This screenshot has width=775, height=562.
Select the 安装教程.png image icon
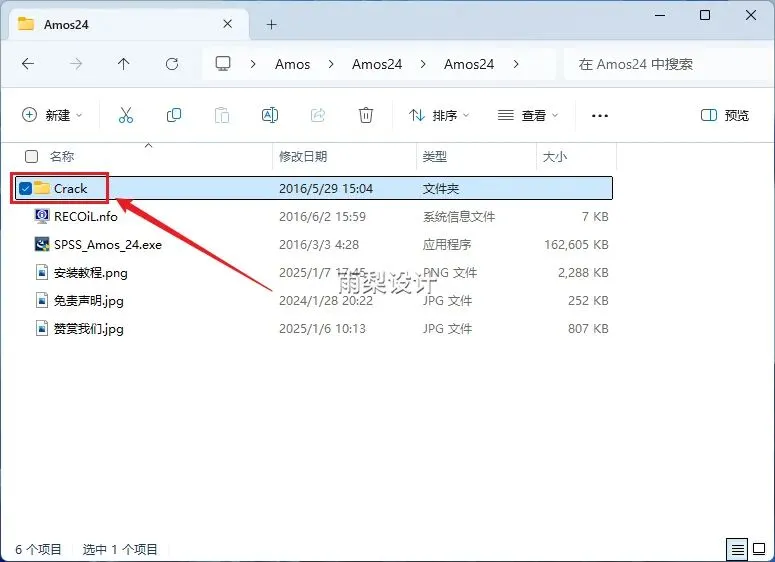pyautogui.click(x=42, y=272)
